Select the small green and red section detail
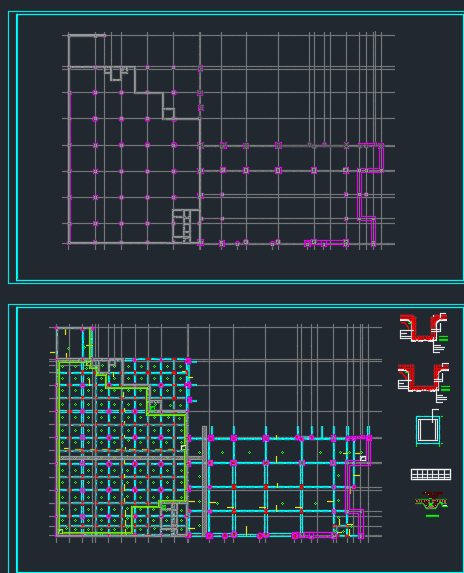This screenshot has width=464, height=573. (x=431, y=504)
